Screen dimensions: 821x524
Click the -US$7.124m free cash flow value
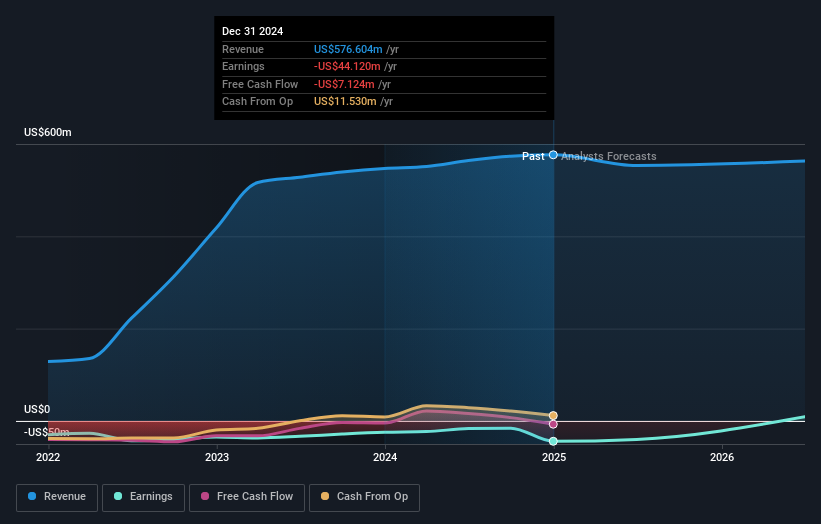pos(344,84)
